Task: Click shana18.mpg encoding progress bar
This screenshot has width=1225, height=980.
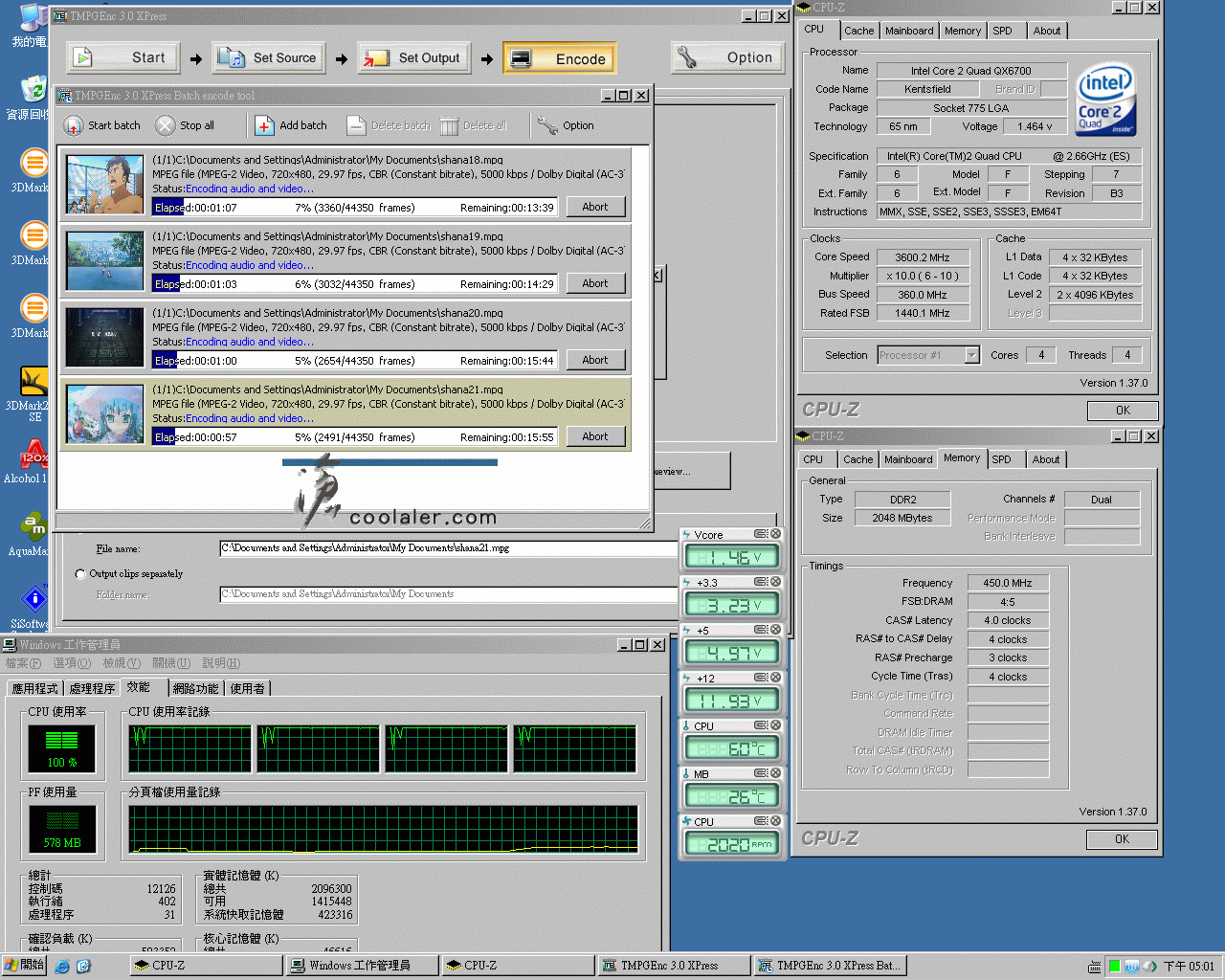Action: click(x=355, y=207)
